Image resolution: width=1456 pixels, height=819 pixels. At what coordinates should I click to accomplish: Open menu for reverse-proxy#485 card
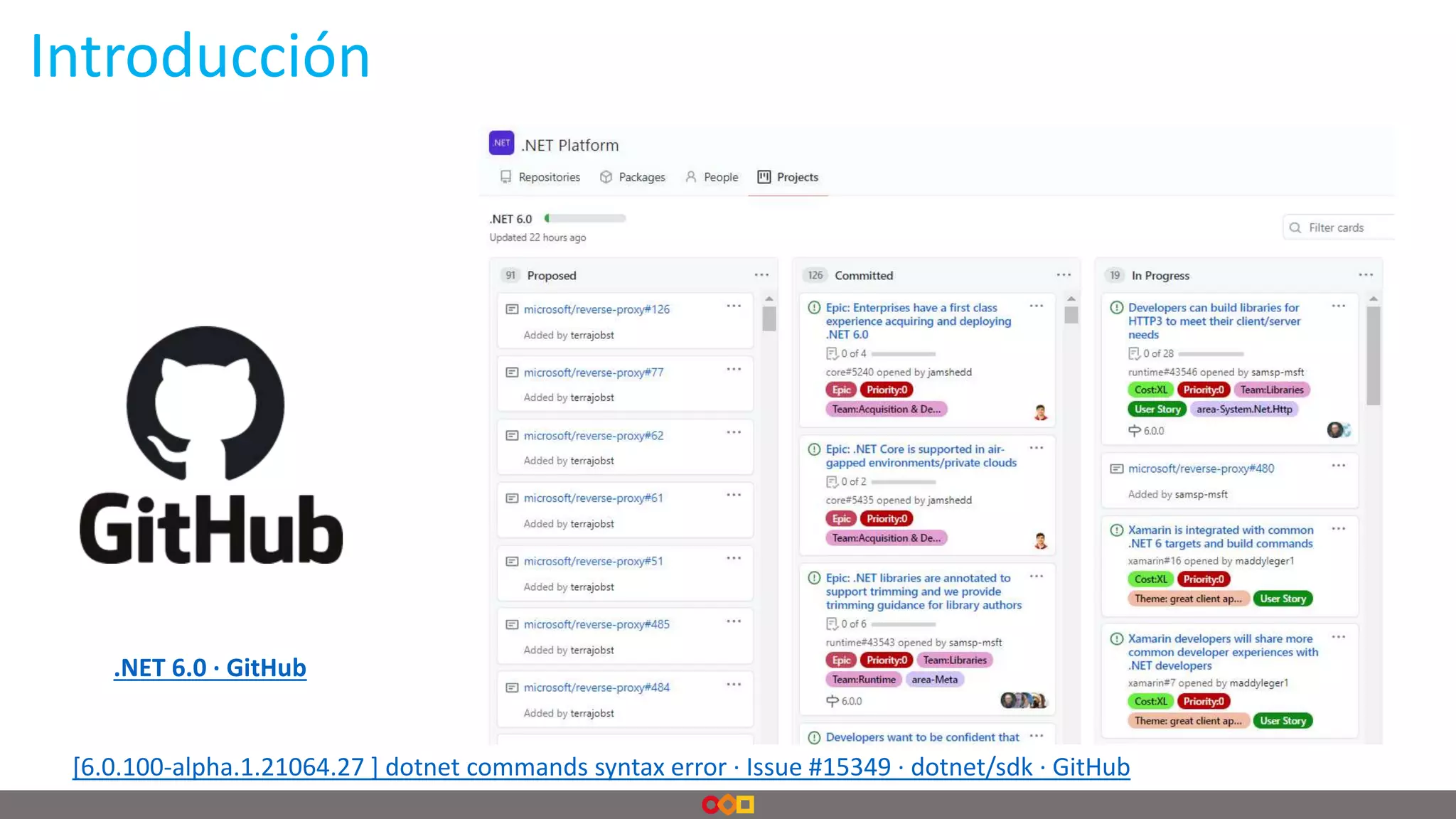pos(734,621)
